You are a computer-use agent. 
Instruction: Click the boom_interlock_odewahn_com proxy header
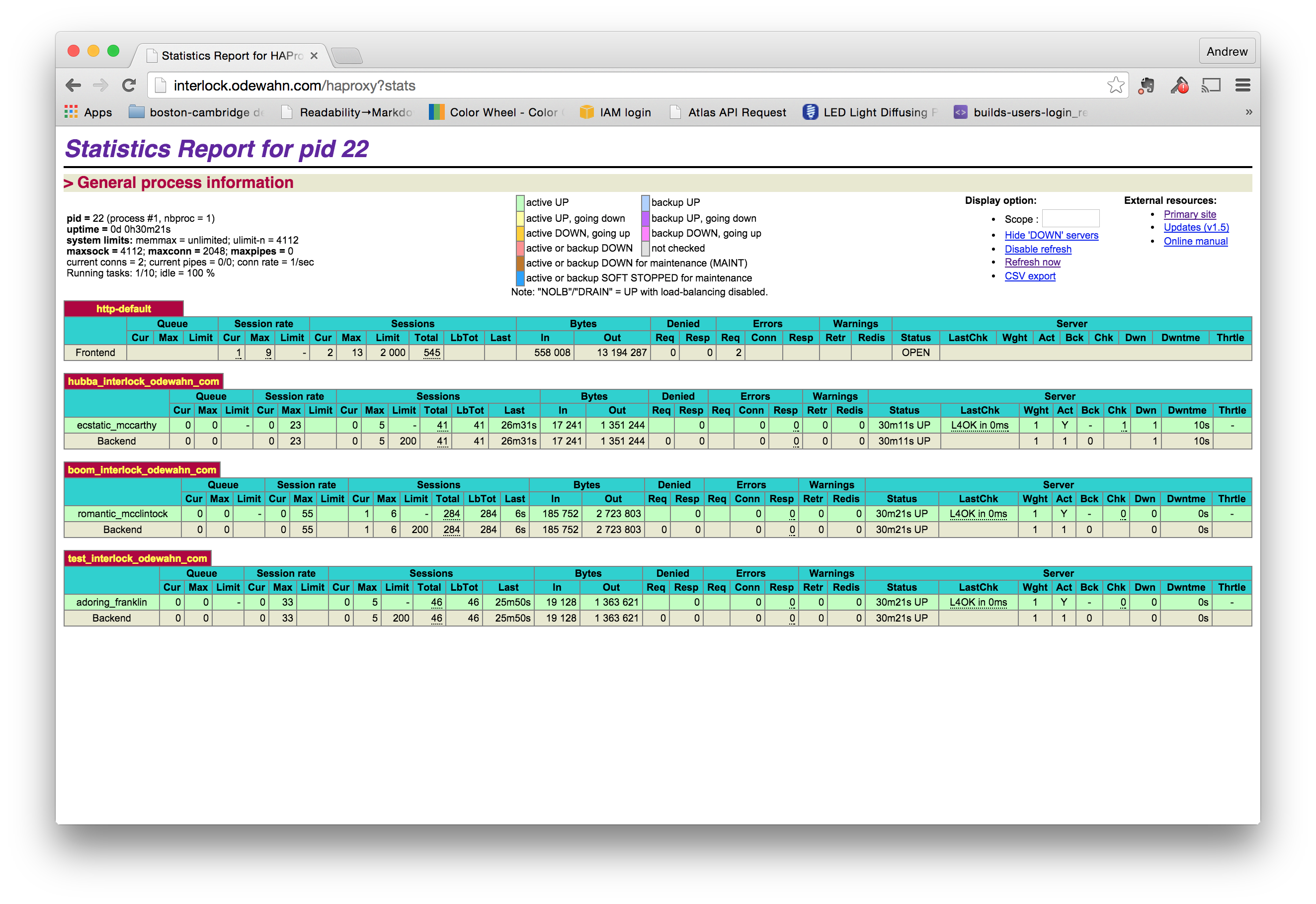[x=142, y=469]
